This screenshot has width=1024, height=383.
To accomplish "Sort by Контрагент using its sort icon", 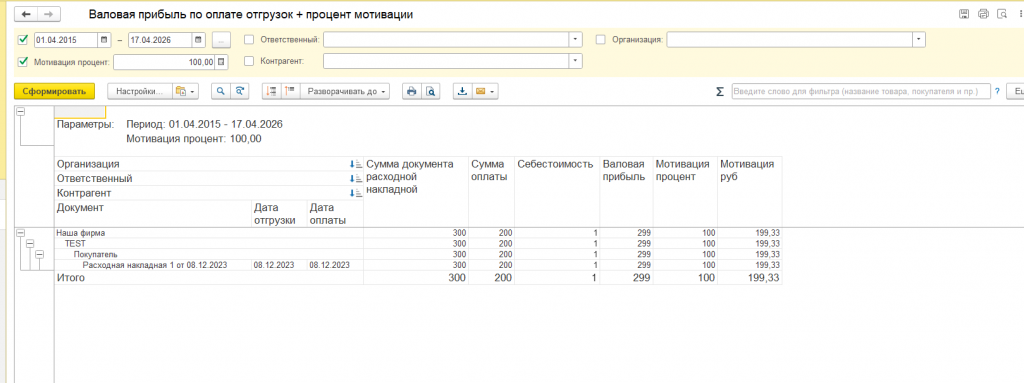I will tap(355, 193).
